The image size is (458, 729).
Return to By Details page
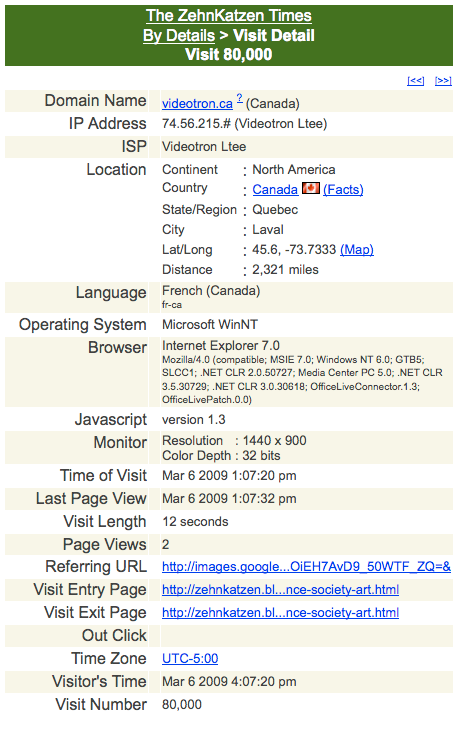(x=179, y=35)
